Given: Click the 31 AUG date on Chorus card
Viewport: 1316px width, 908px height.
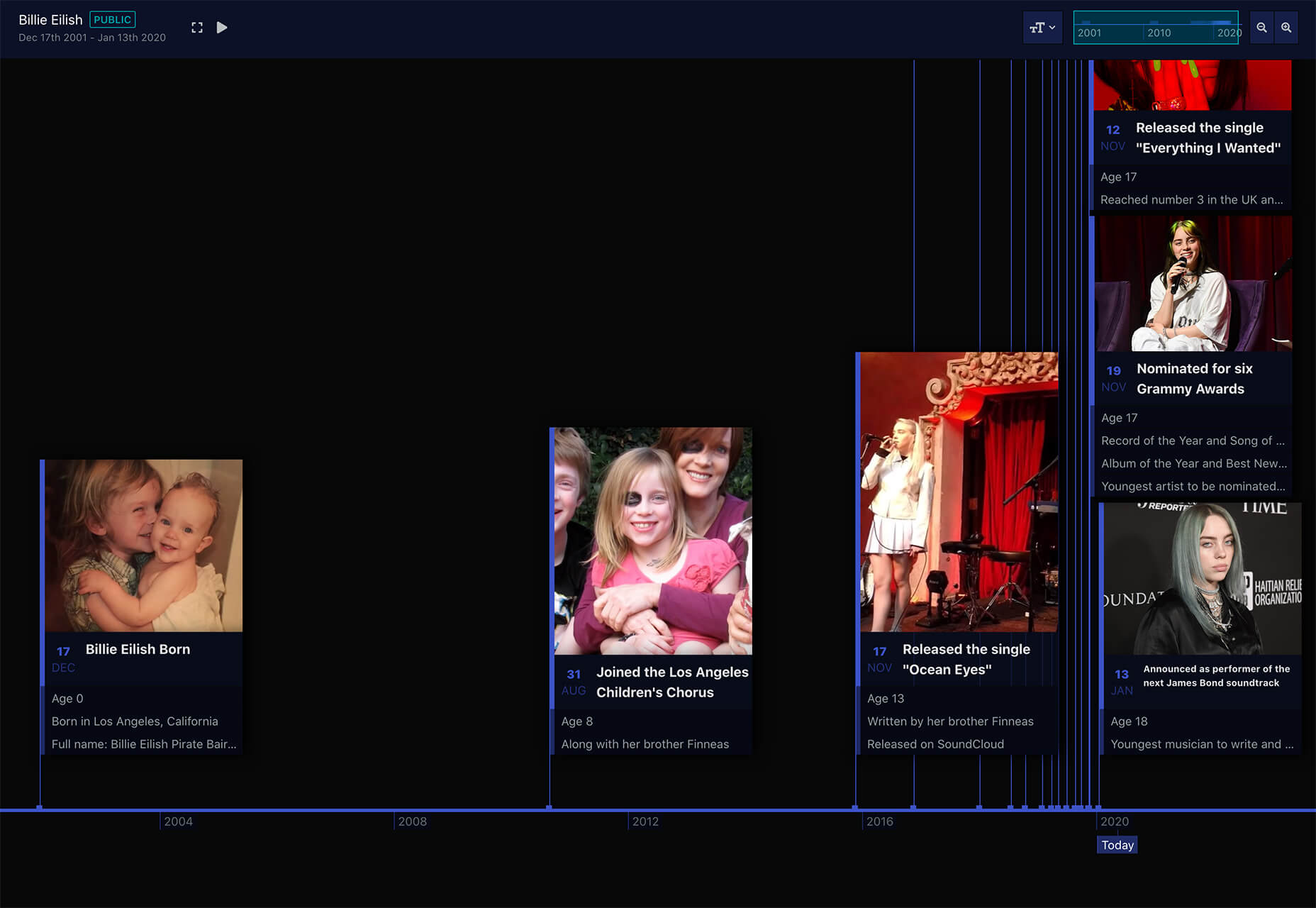Looking at the screenshot, I should (x=574, y=682).
